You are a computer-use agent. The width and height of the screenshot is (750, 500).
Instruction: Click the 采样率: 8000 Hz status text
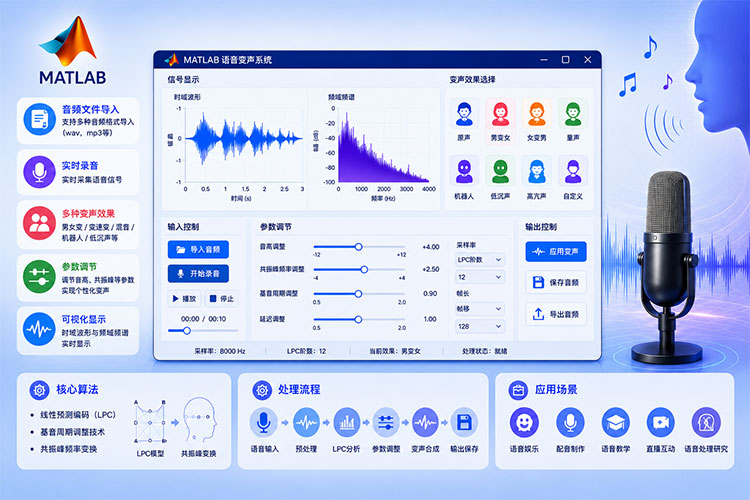coord(220,351)
